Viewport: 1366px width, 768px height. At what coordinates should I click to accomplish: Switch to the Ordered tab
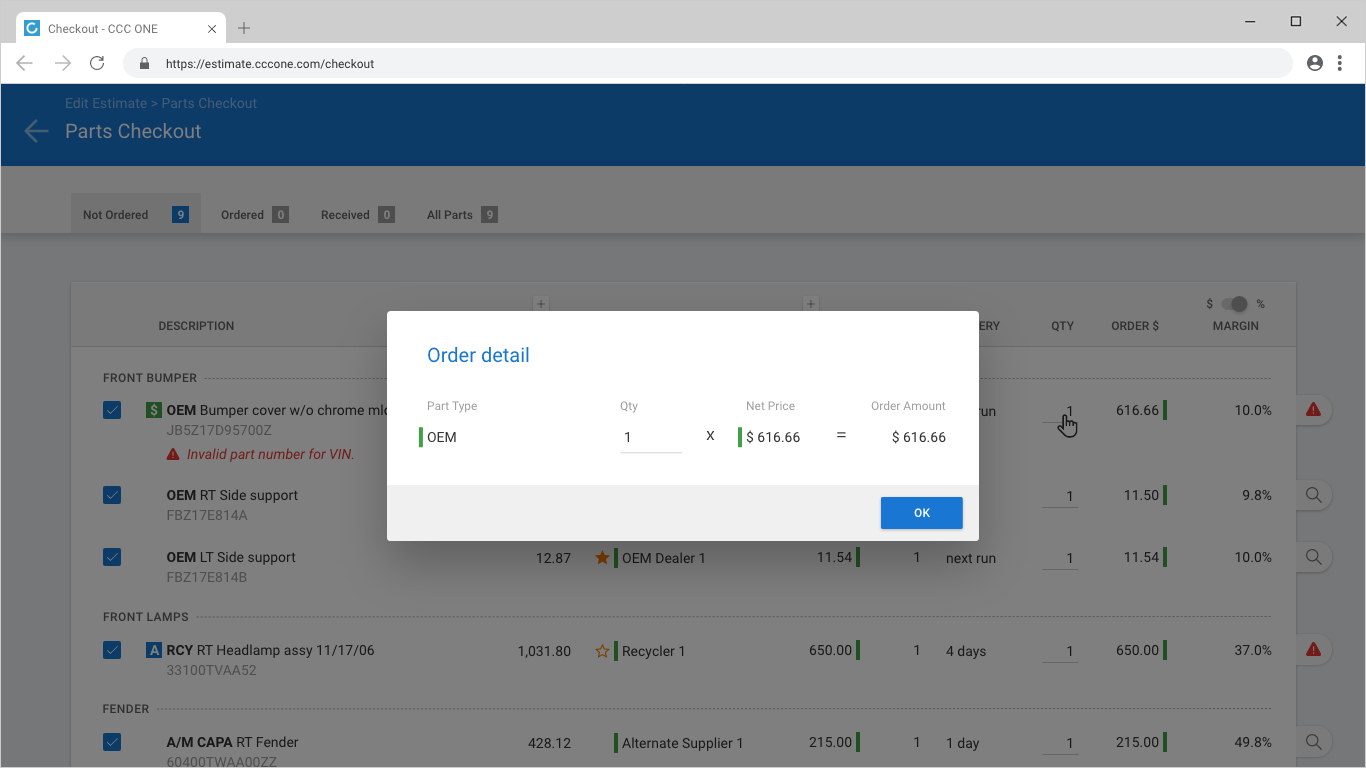pos(254,214)
